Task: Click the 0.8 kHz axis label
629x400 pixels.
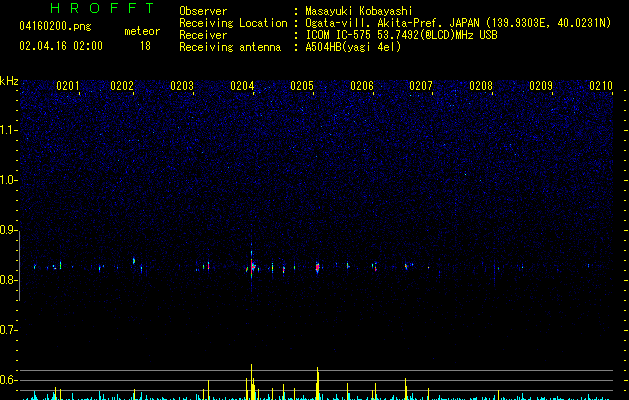Action: pos(8,280)
